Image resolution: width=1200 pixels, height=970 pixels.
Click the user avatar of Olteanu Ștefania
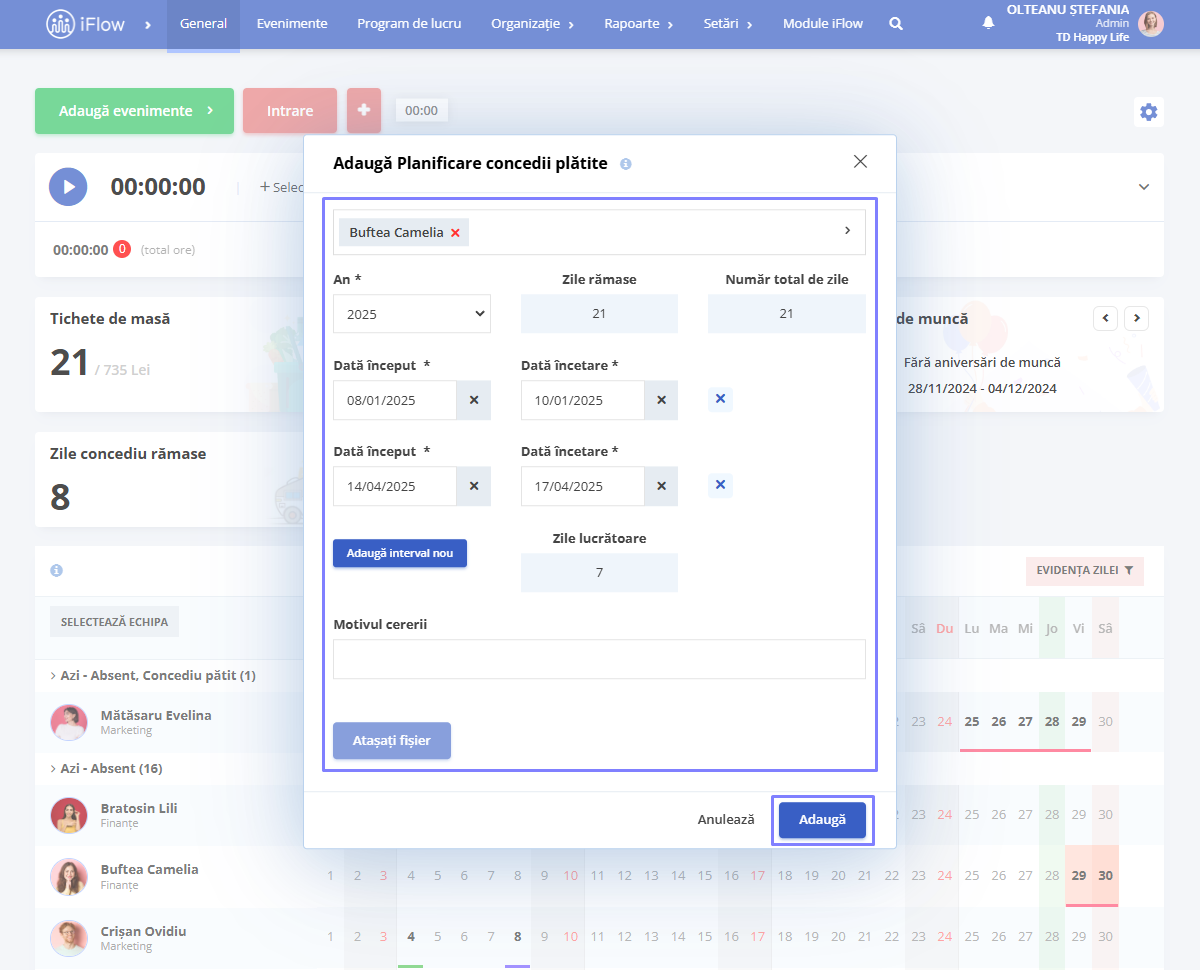(1151, 24)
